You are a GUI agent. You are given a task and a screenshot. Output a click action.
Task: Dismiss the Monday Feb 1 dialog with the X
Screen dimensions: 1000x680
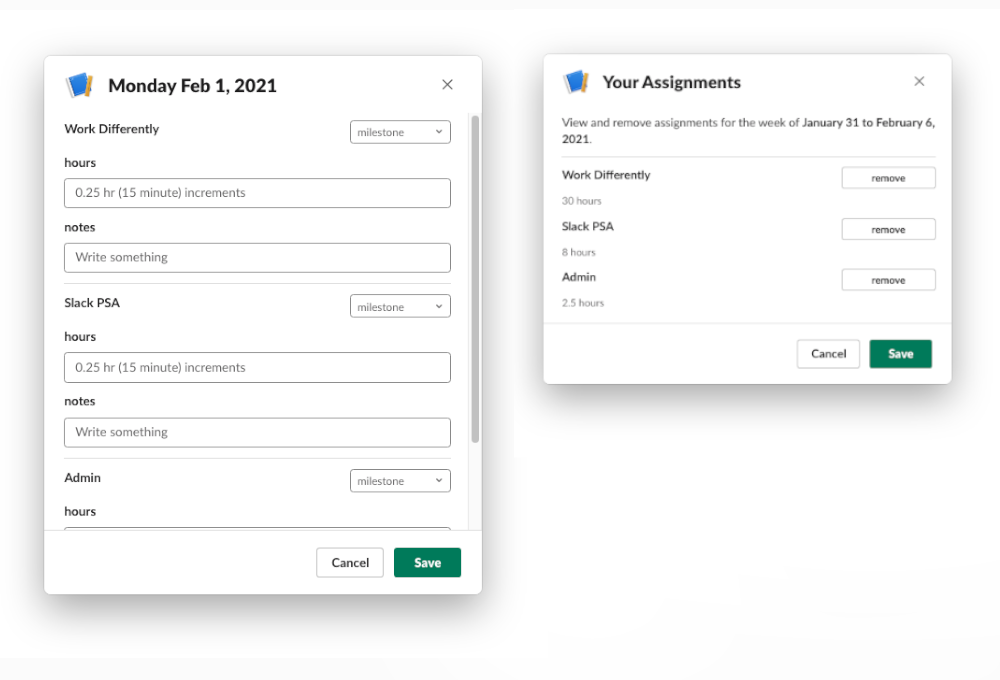pos(447,84)
